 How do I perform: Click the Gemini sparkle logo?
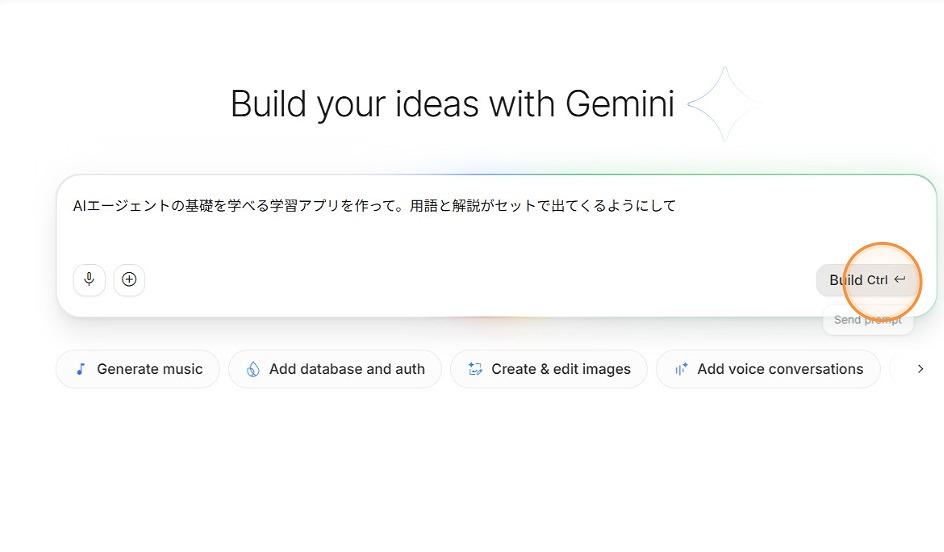724,104
